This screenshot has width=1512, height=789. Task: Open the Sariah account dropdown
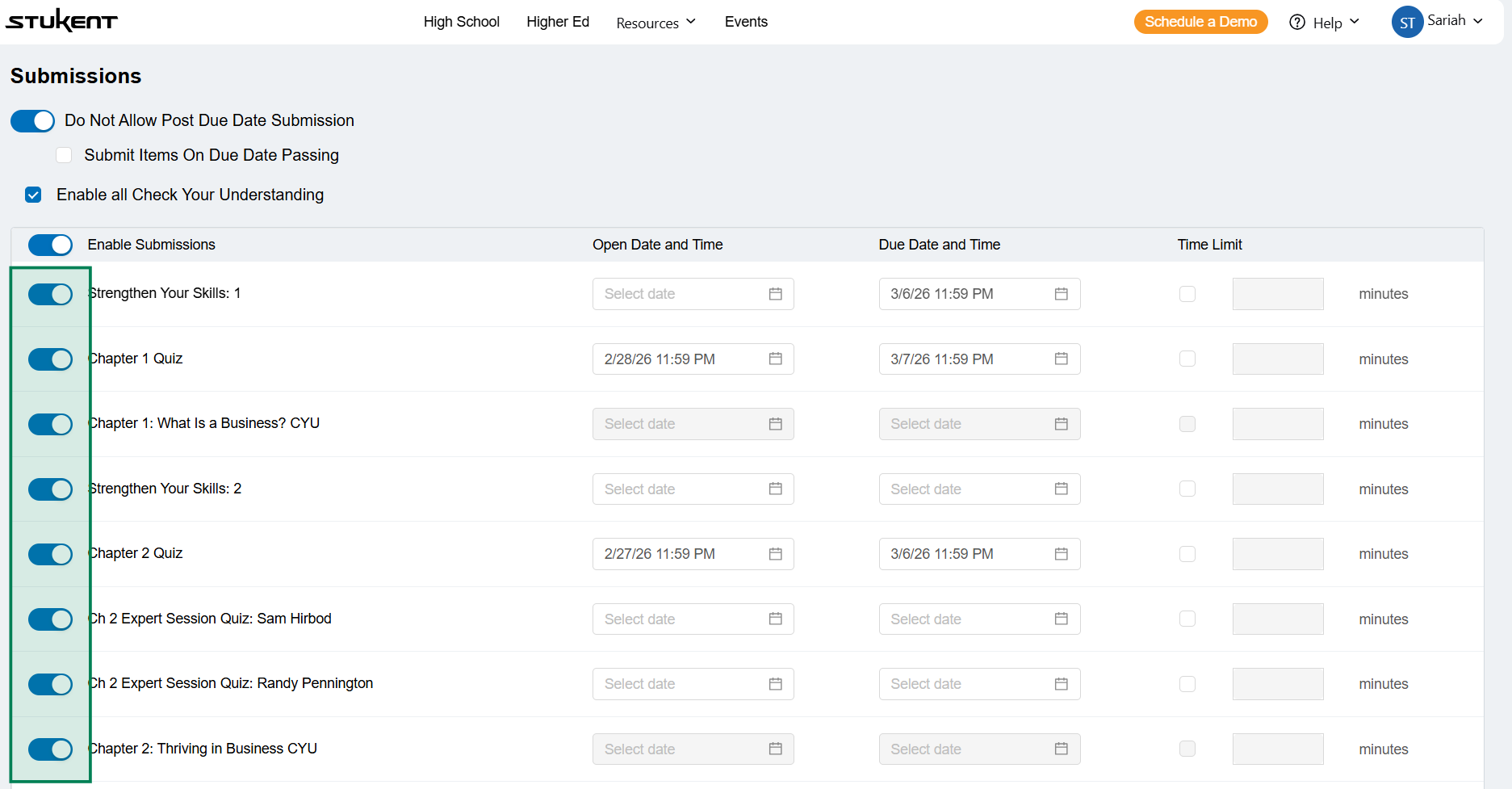(x=1455, y=21)
